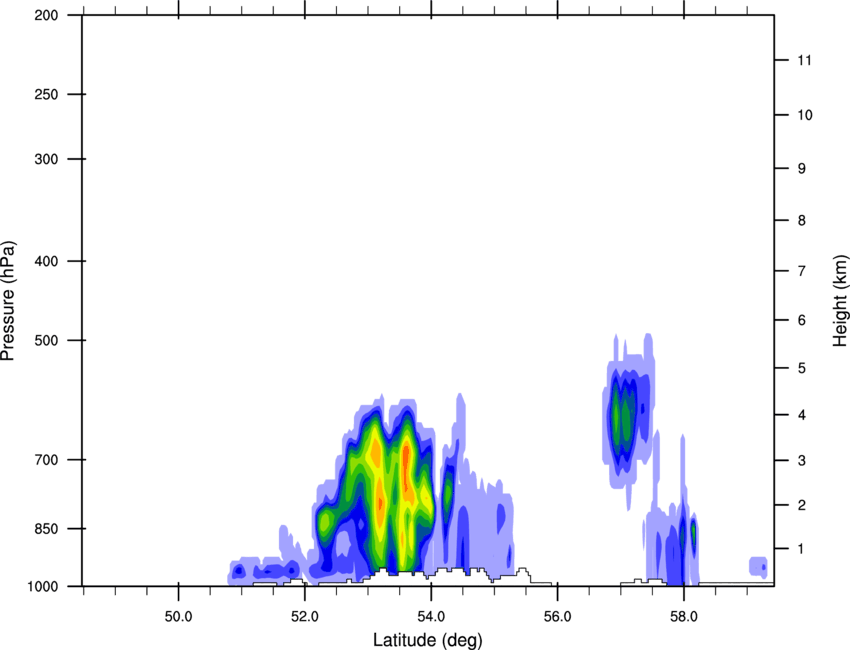Image resolution: width=850 pixels, height=650 pixels.
Task: Click the 9 km height label
Action: click(802, 169)
